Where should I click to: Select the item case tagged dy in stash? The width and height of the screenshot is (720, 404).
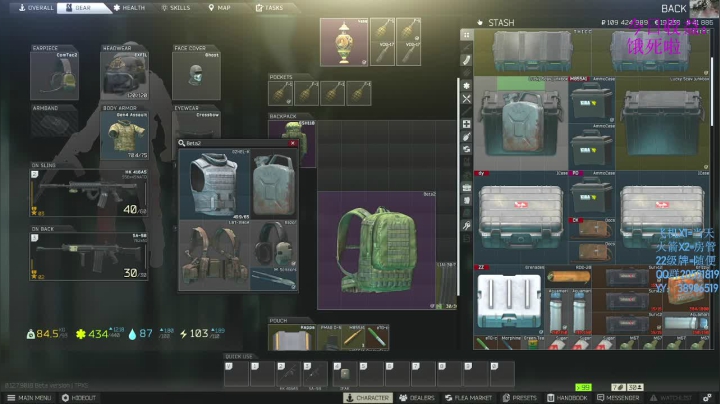click(x=521, y=218)
